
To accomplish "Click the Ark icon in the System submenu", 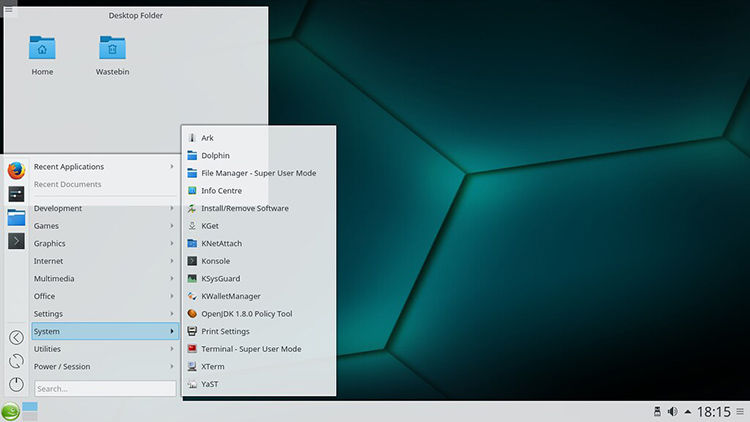I will (192, 138).
